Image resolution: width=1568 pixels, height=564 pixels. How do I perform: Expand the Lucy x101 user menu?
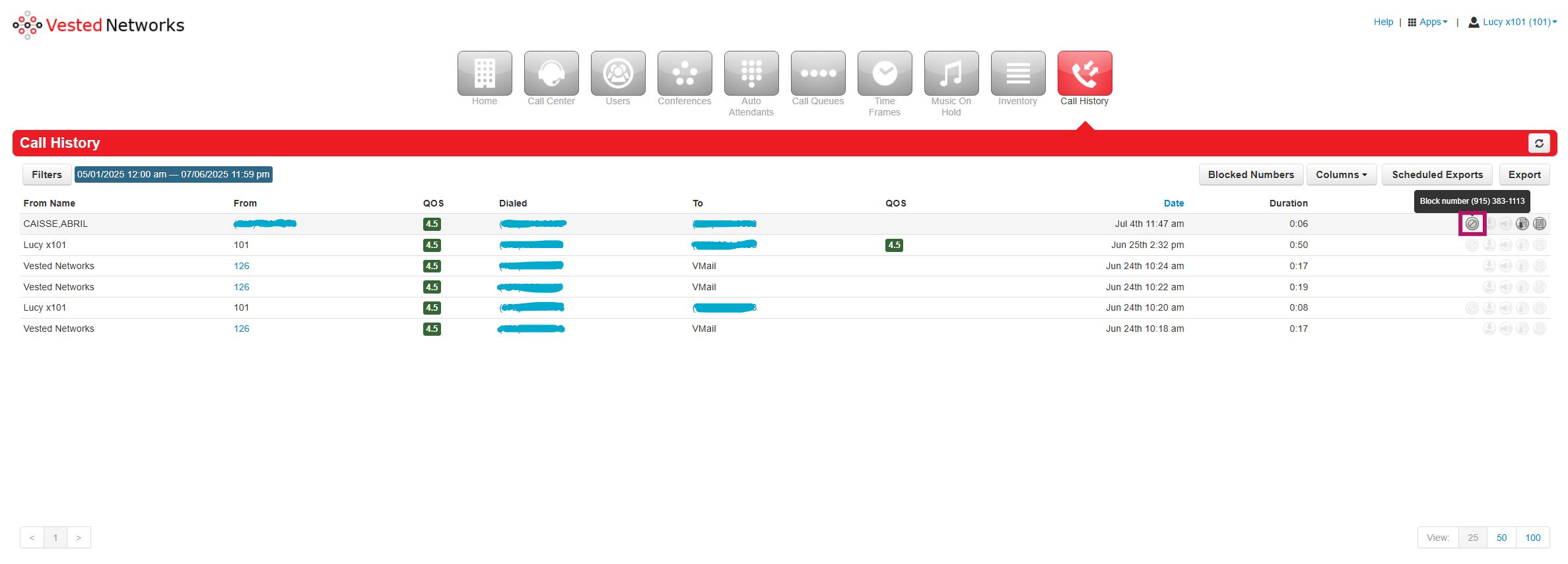click(1513, 22)
